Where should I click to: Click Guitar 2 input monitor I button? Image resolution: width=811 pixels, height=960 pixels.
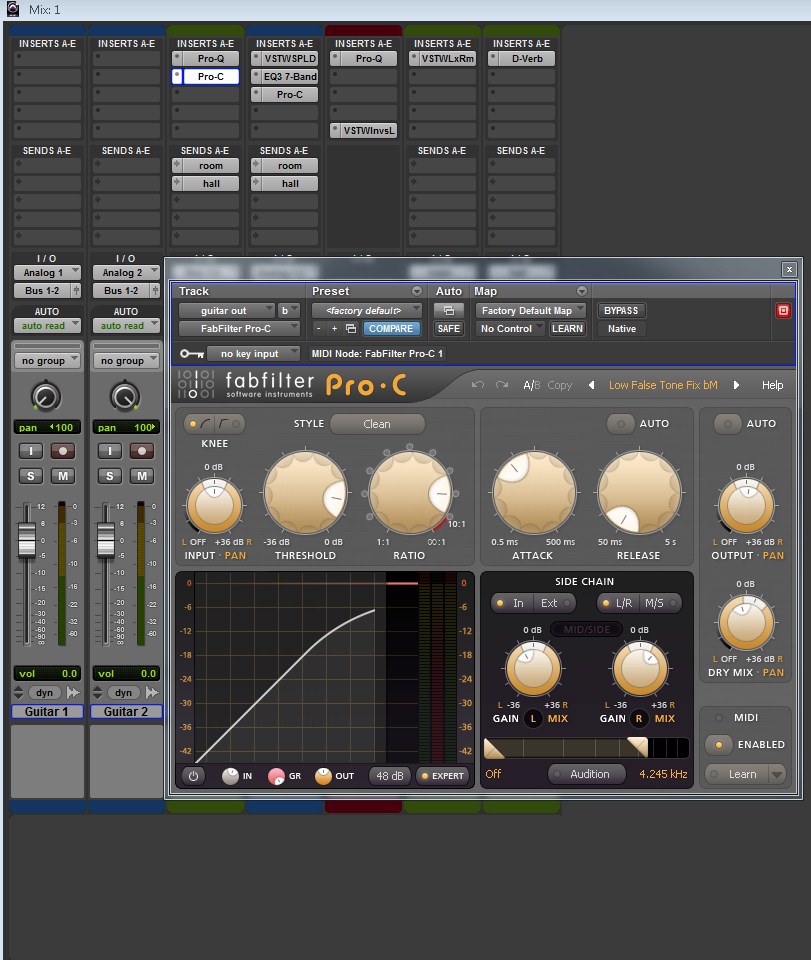[110, 451]
